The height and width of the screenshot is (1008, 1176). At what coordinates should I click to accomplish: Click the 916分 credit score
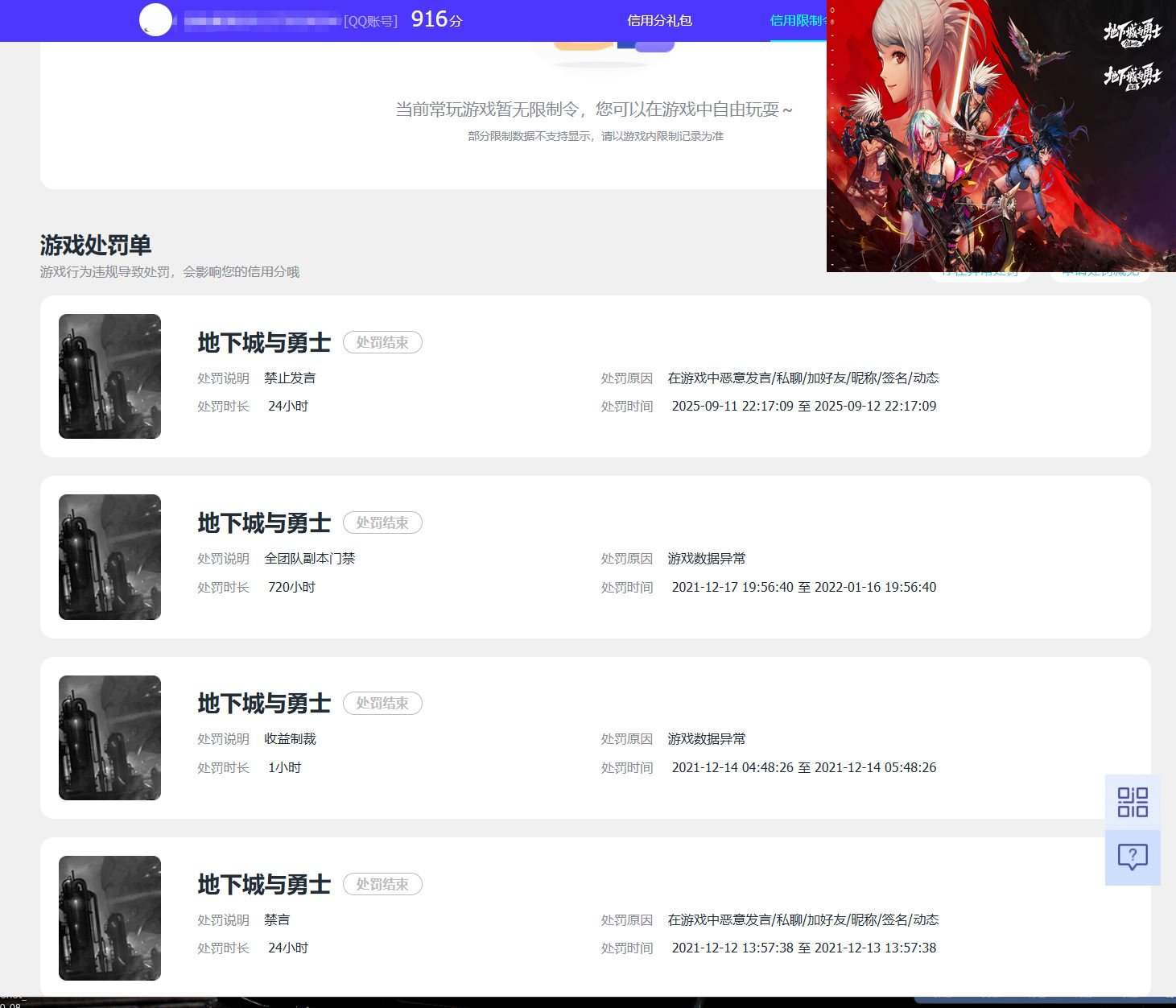click(x=436, y=19)
